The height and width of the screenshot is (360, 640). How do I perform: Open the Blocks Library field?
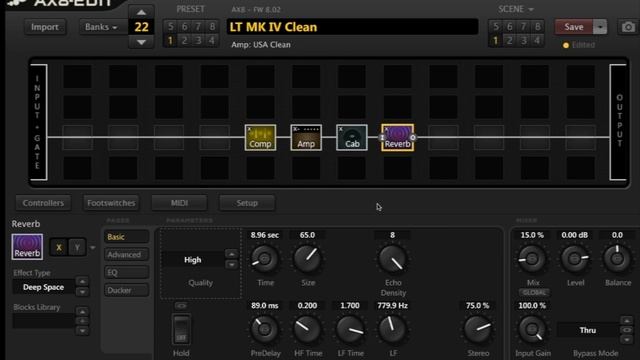[x=43, y=321]
